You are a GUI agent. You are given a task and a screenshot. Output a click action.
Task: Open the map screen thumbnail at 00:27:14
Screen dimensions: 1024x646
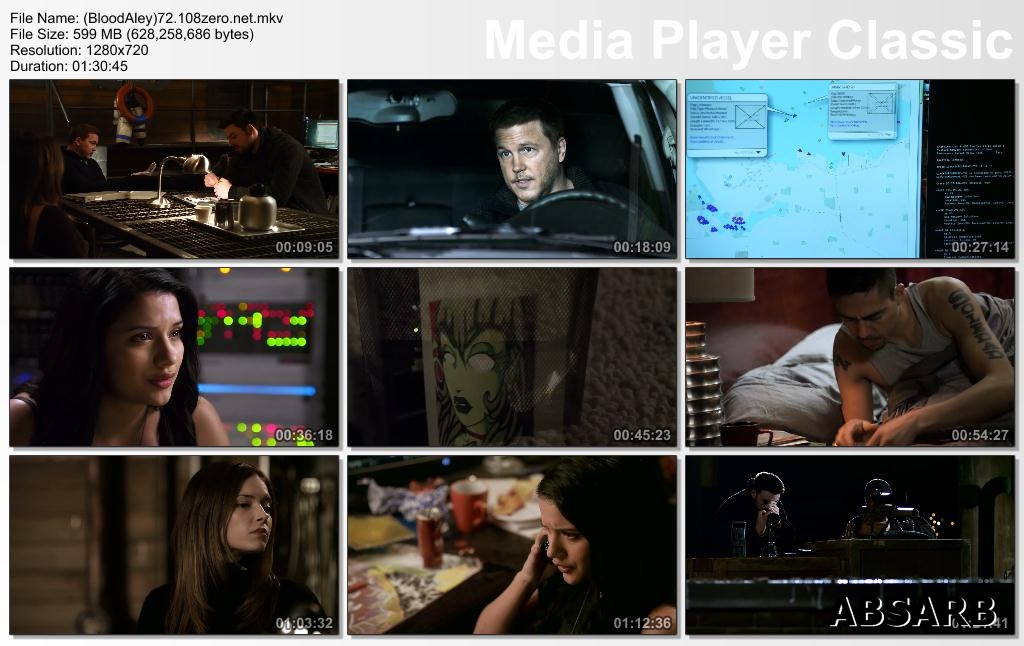(x=850, y=169)
